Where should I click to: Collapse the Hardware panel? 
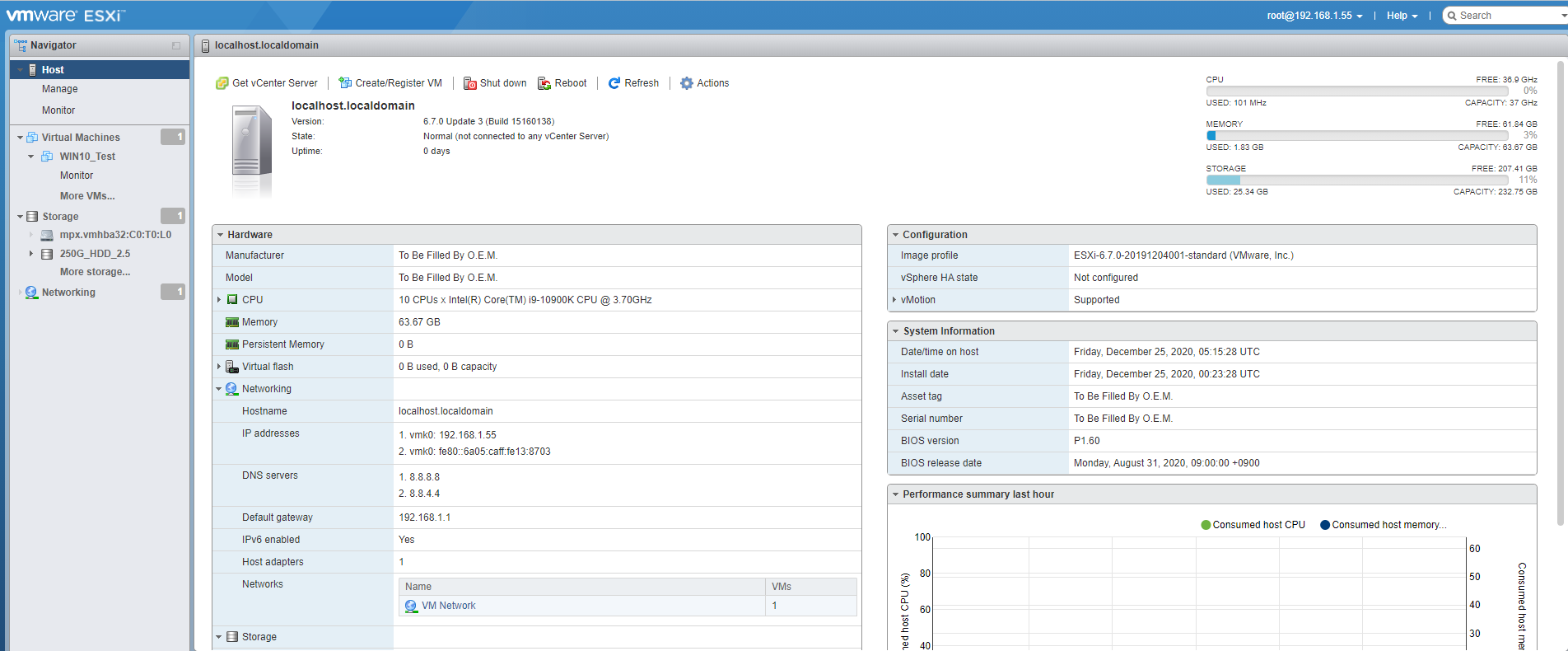coord(221,235)
